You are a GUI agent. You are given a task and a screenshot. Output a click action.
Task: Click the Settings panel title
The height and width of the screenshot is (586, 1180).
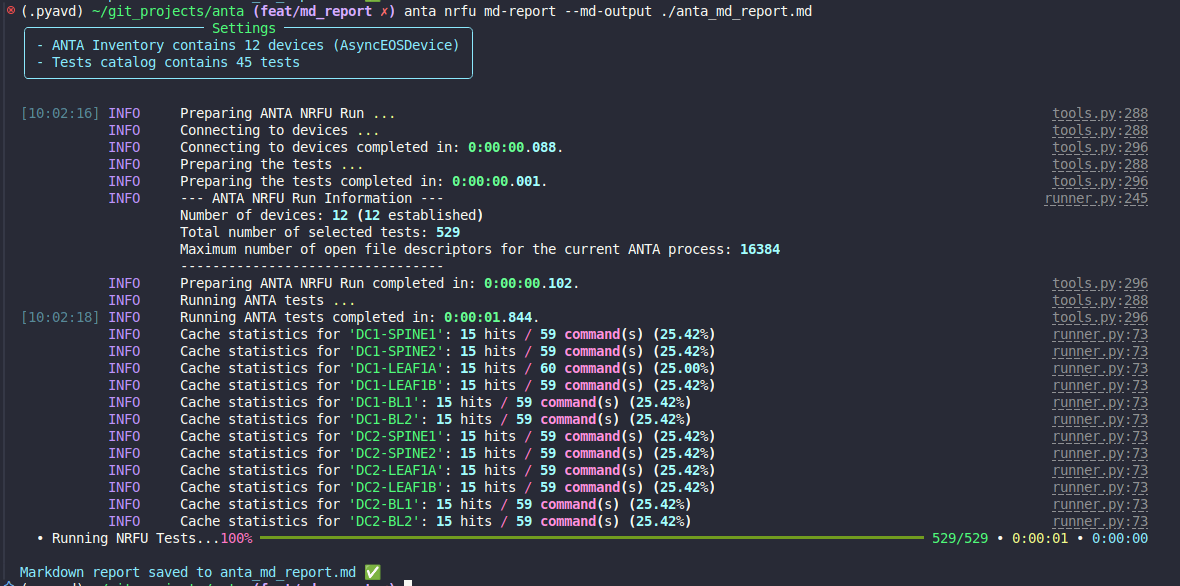click(244, 28)
